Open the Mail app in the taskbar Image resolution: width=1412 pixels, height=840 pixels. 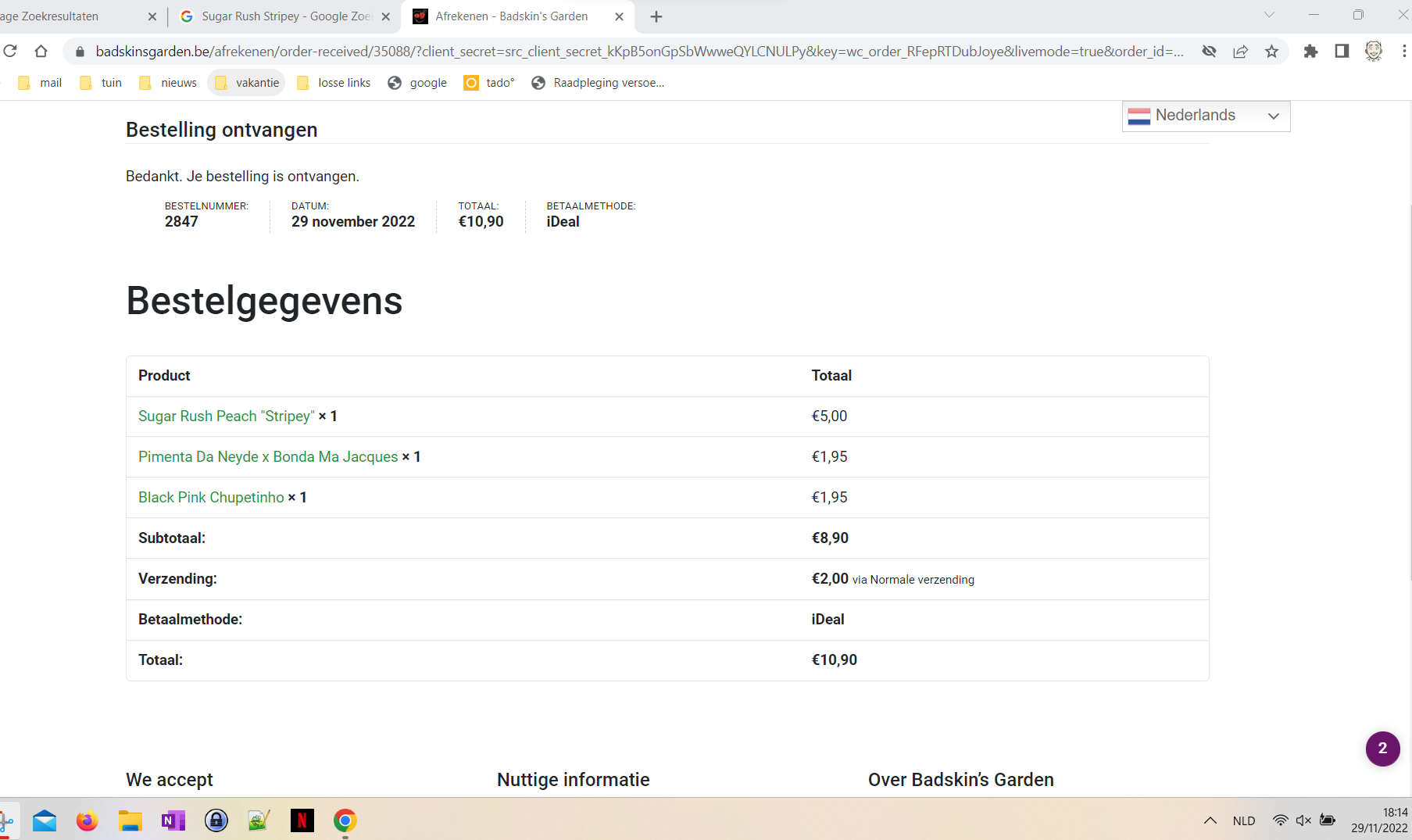click(x=45, y=820)
